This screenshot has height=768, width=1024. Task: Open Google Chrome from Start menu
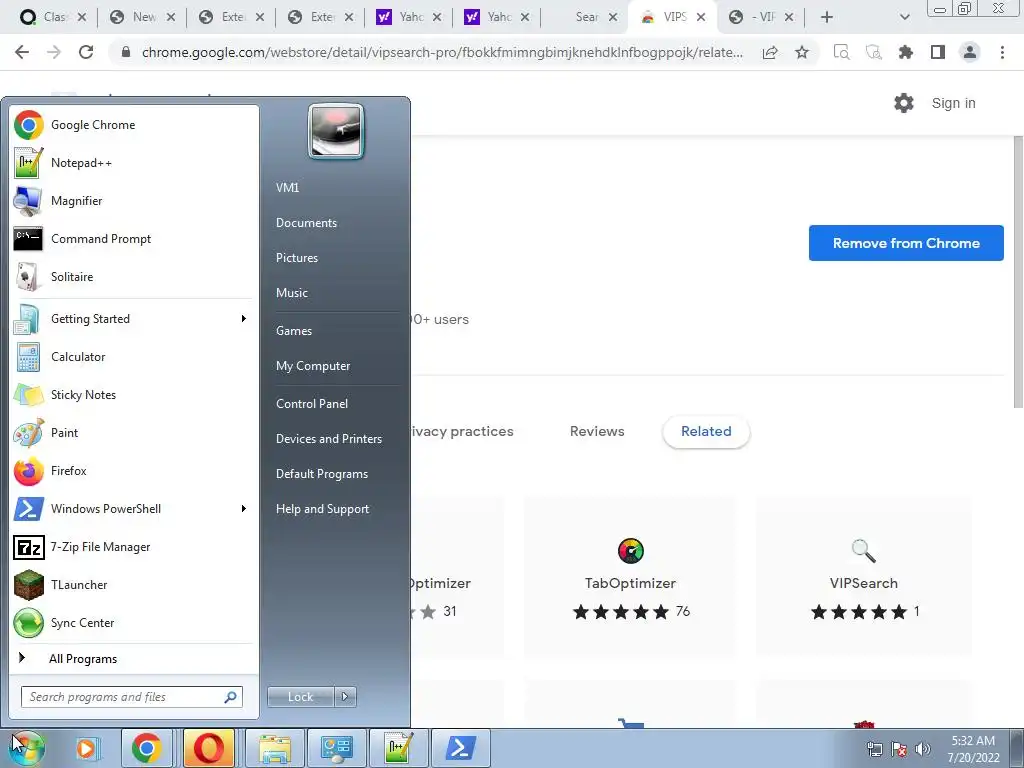tap(134, 125)
